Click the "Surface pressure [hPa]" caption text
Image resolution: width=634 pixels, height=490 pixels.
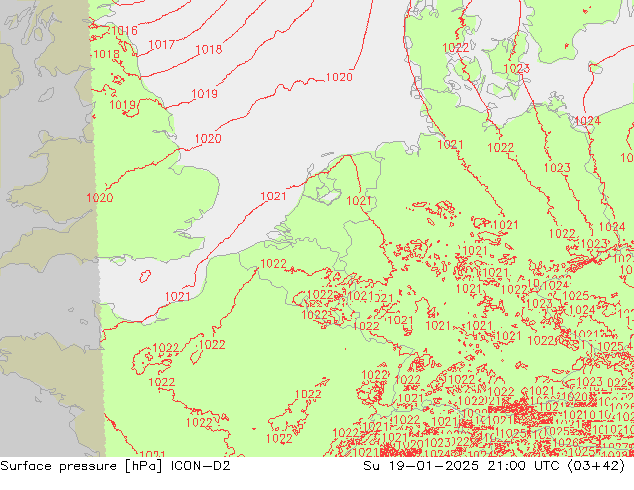click(x=81, y=466)
